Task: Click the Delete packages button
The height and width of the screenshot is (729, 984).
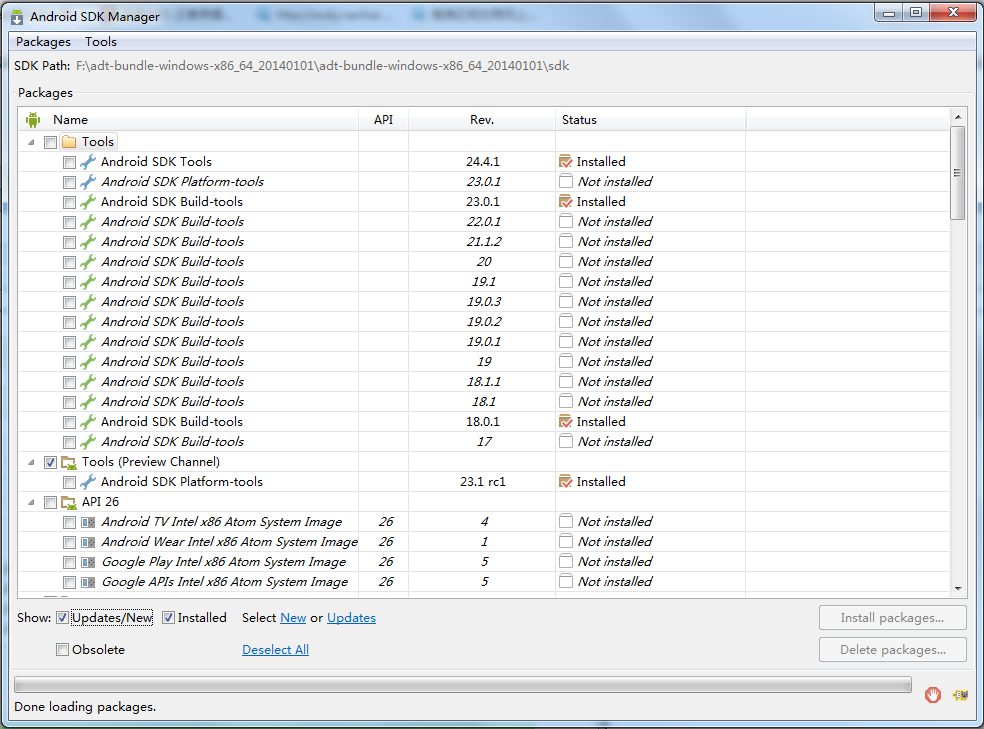Action: [892, 650]
